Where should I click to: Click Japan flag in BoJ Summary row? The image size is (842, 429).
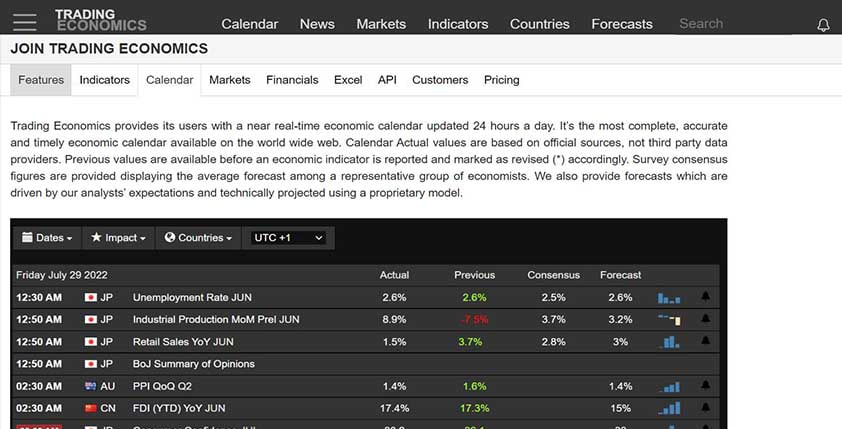click(x=91, y=364)
